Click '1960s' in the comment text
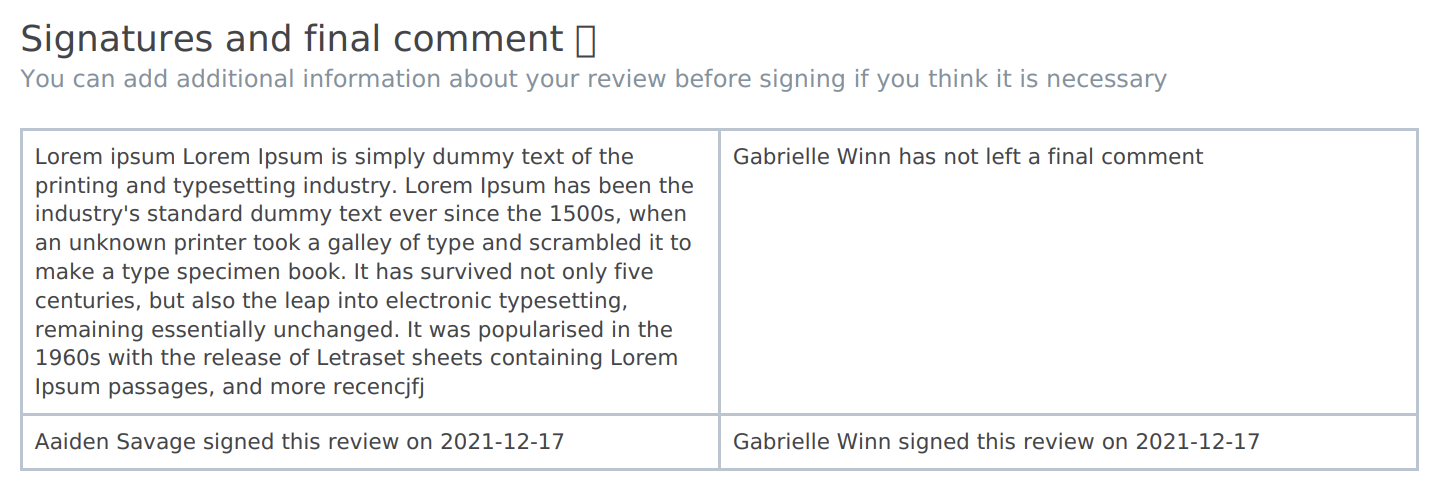This screenshot has height=496, width=1444. pos(63,358)
